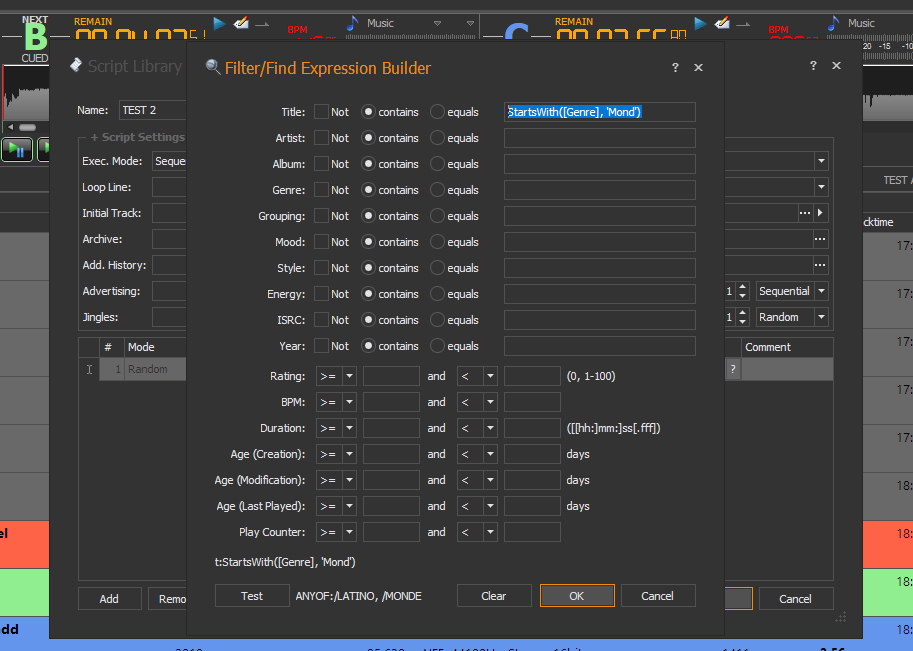Click the blue music note icon

pyautogui.click(x=352, y=23)
